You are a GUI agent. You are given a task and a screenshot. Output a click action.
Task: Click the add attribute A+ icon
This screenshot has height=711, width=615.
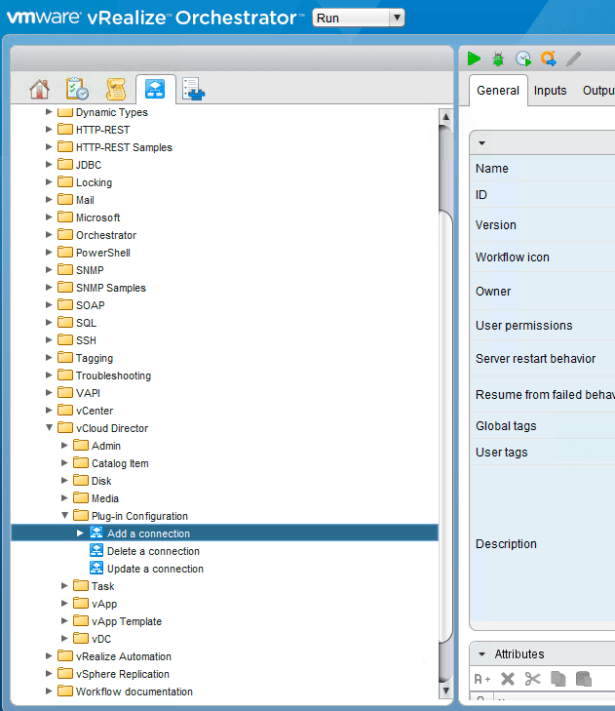click(482, 679)
